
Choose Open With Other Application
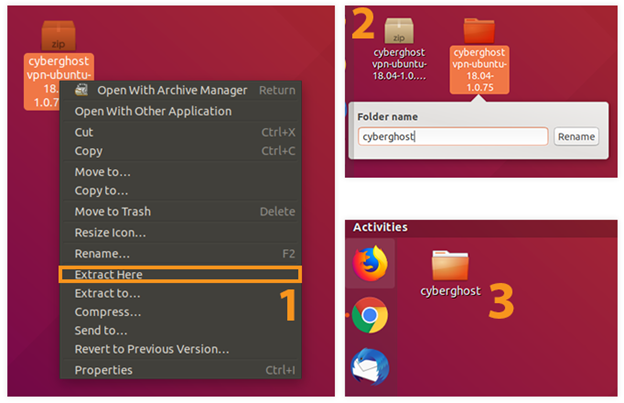point(181,111)
